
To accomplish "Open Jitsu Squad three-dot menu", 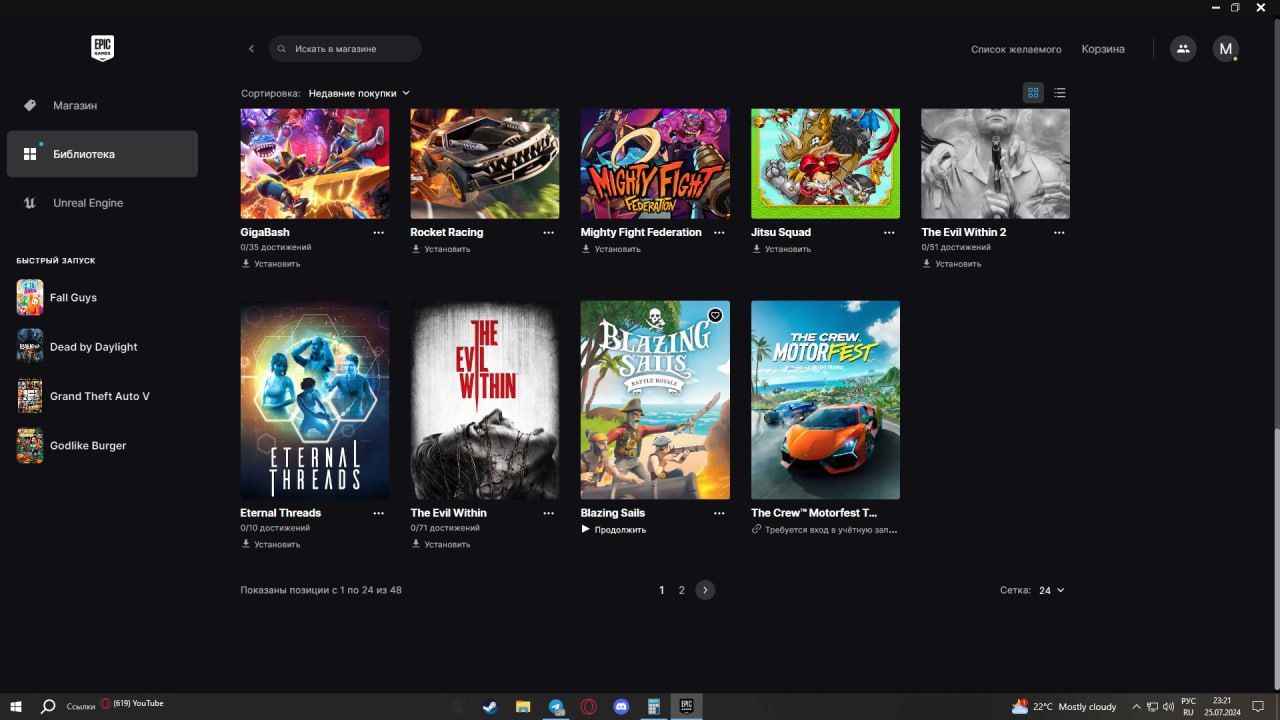I will (889, 232).
